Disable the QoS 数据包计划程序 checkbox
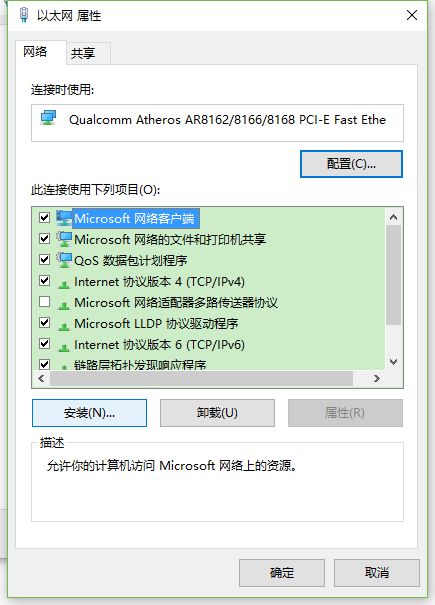Image resolution: width=435 pixels, height=605 pixels. coord(45,259)
